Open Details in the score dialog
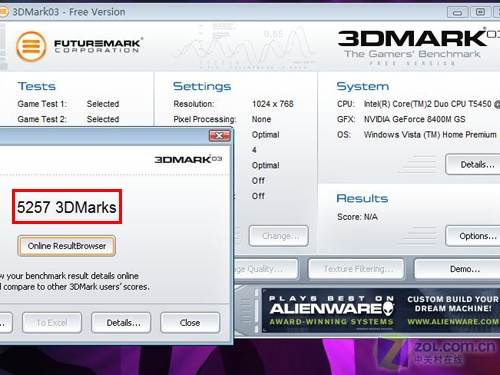The height and width of the screenshot is (375, 500). pyautogui.click(x=121, y=323)
